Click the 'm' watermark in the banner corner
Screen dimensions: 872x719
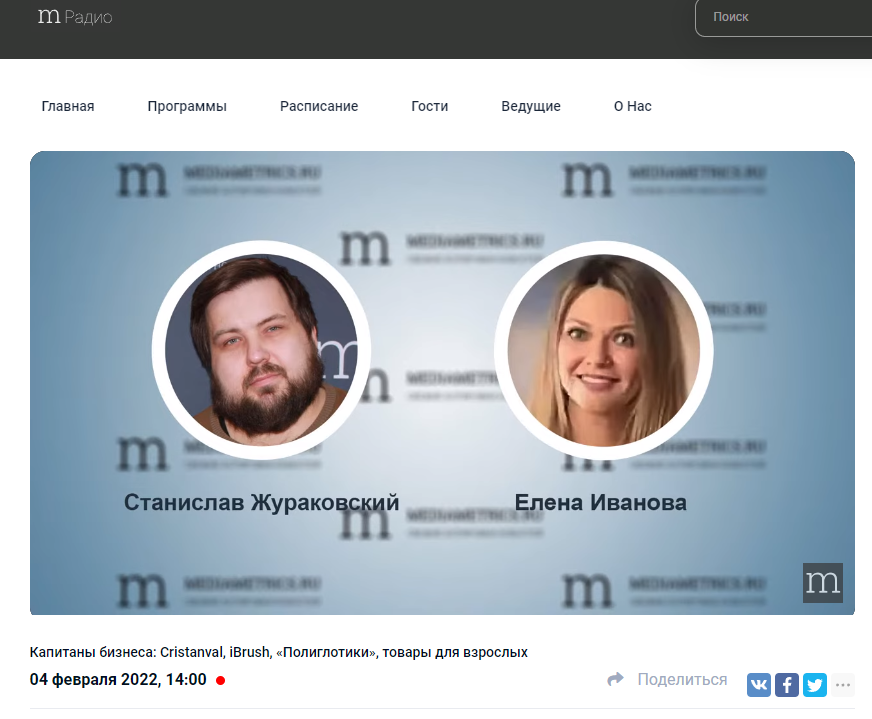[822, 583]
